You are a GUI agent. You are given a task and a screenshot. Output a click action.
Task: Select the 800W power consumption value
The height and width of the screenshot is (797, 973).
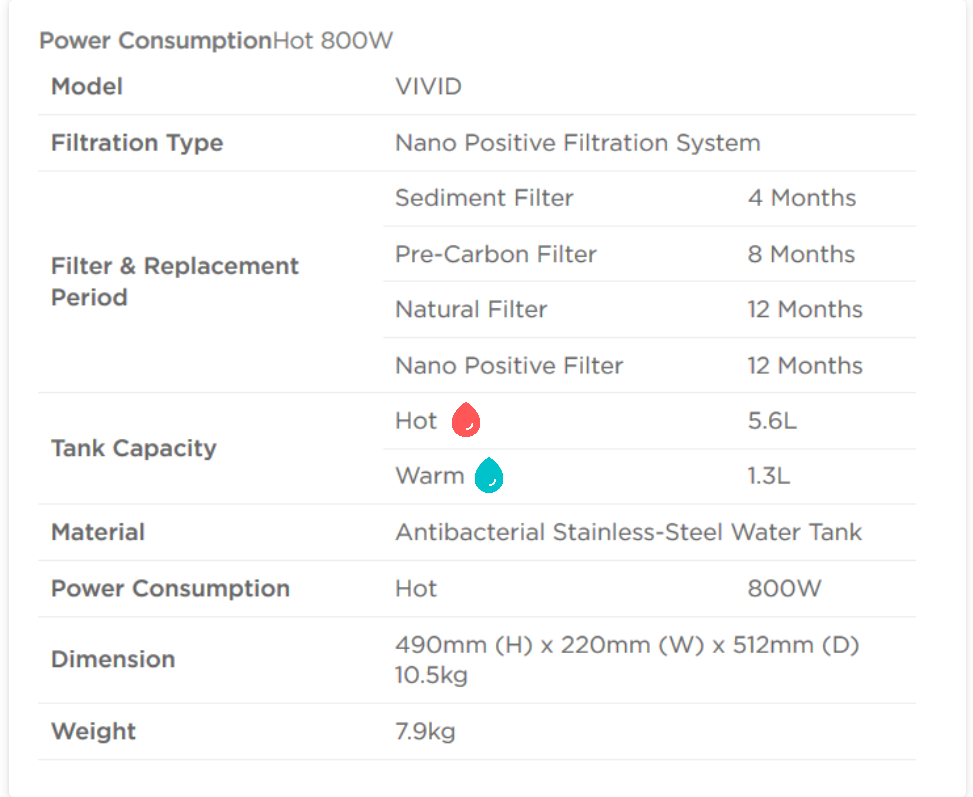tap(784, 588)
